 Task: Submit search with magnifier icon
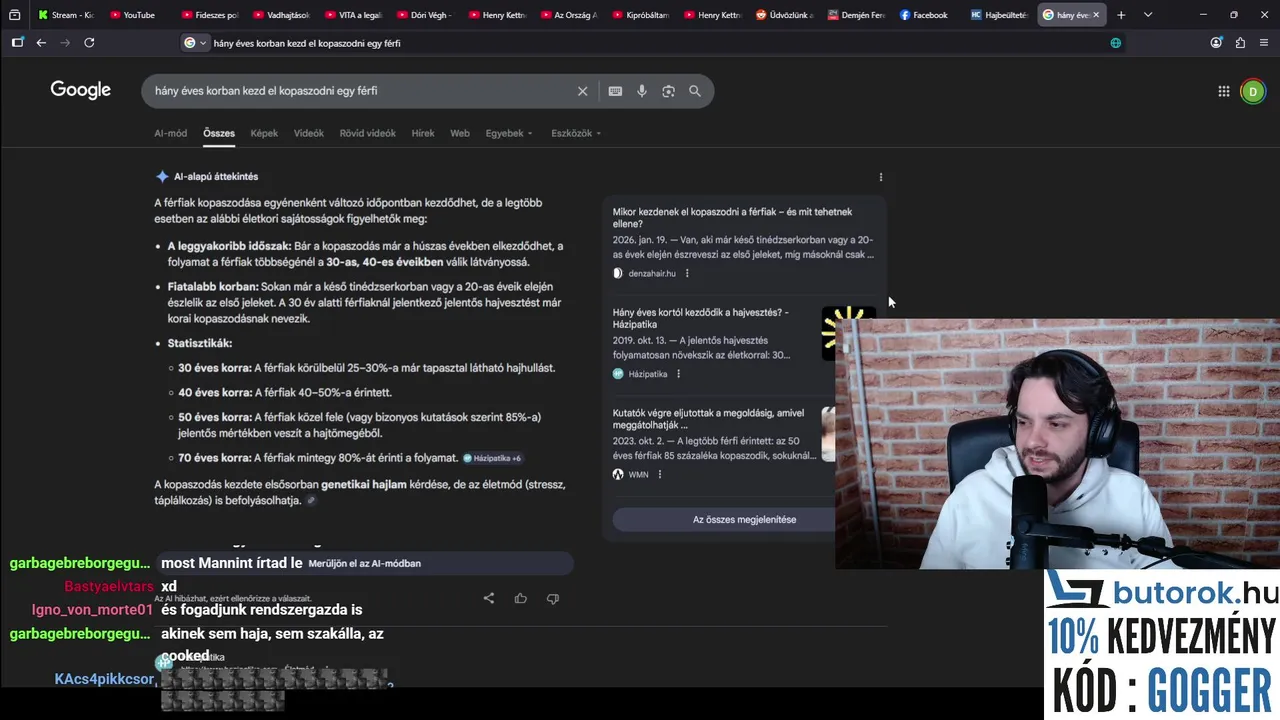[695, 91]
